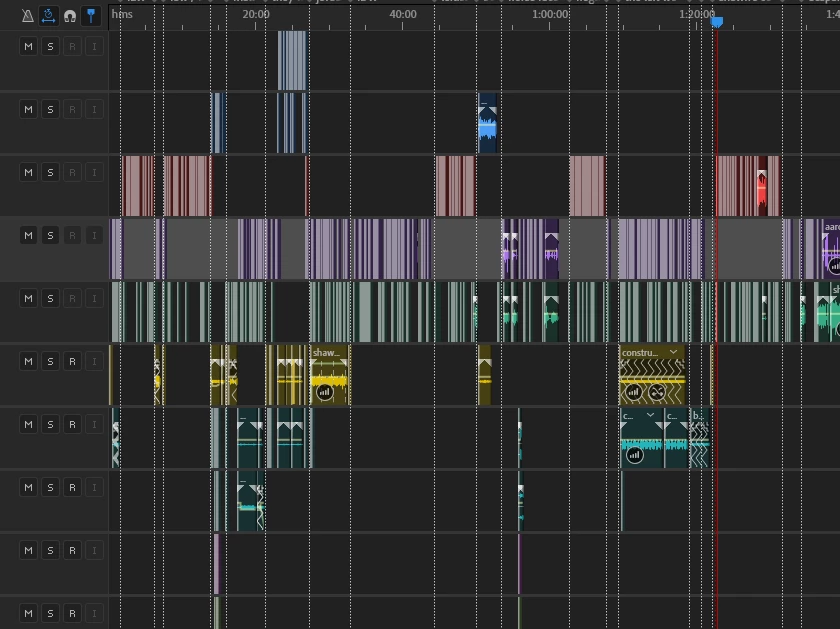This screenshot has height=629, width=840.
Task: Mute the first track with gray clips
Action: 28,47
